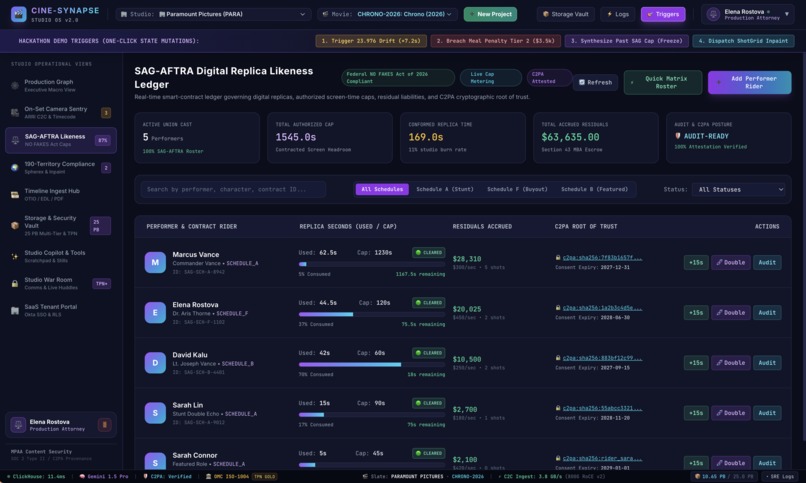Click the New Project button

[x=490, y=14]
